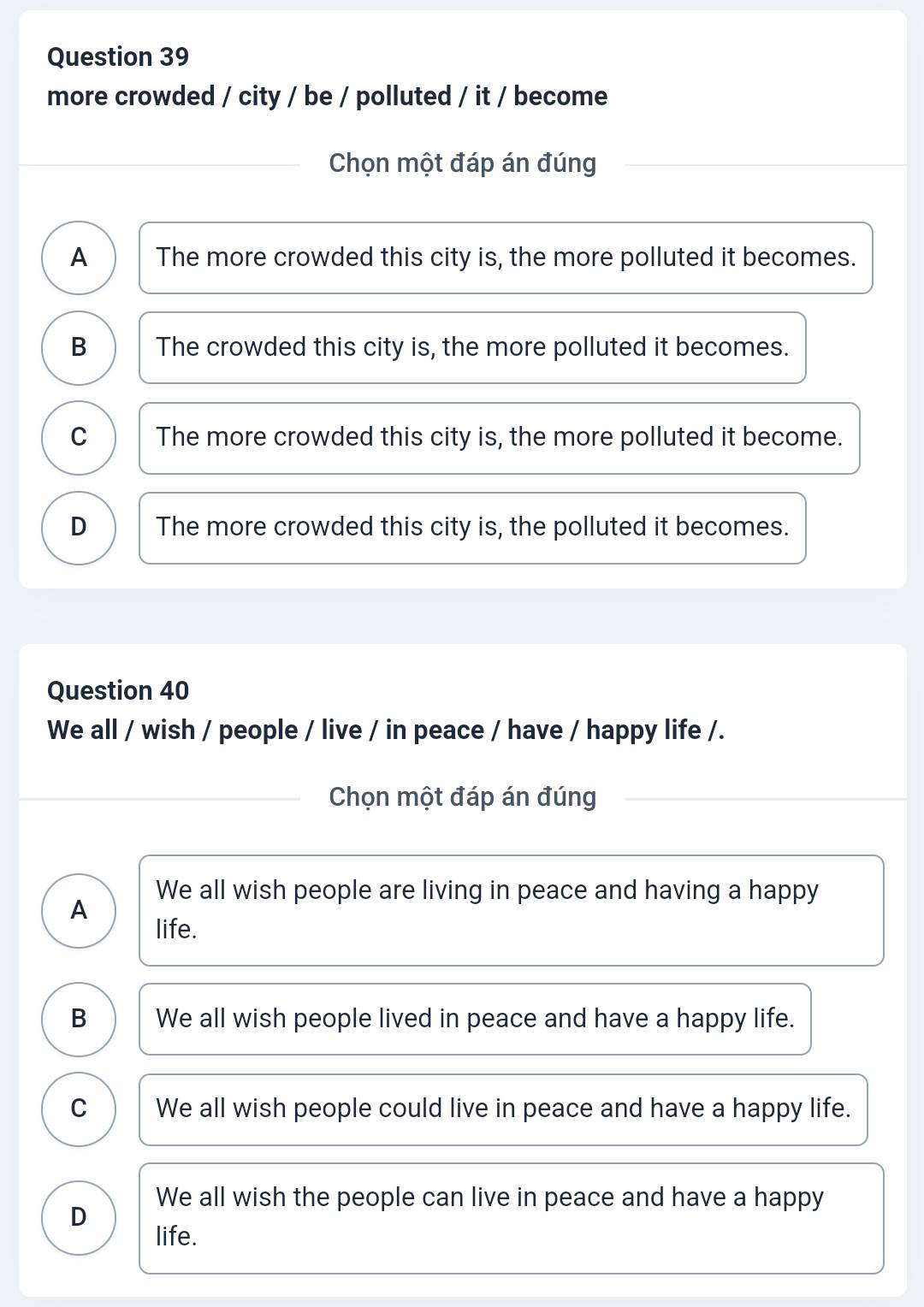Choose answer 'The crowded this city is, the more polluted it becomes.'
This screenshot has height=1307, width=924.
tap(472, 347)
